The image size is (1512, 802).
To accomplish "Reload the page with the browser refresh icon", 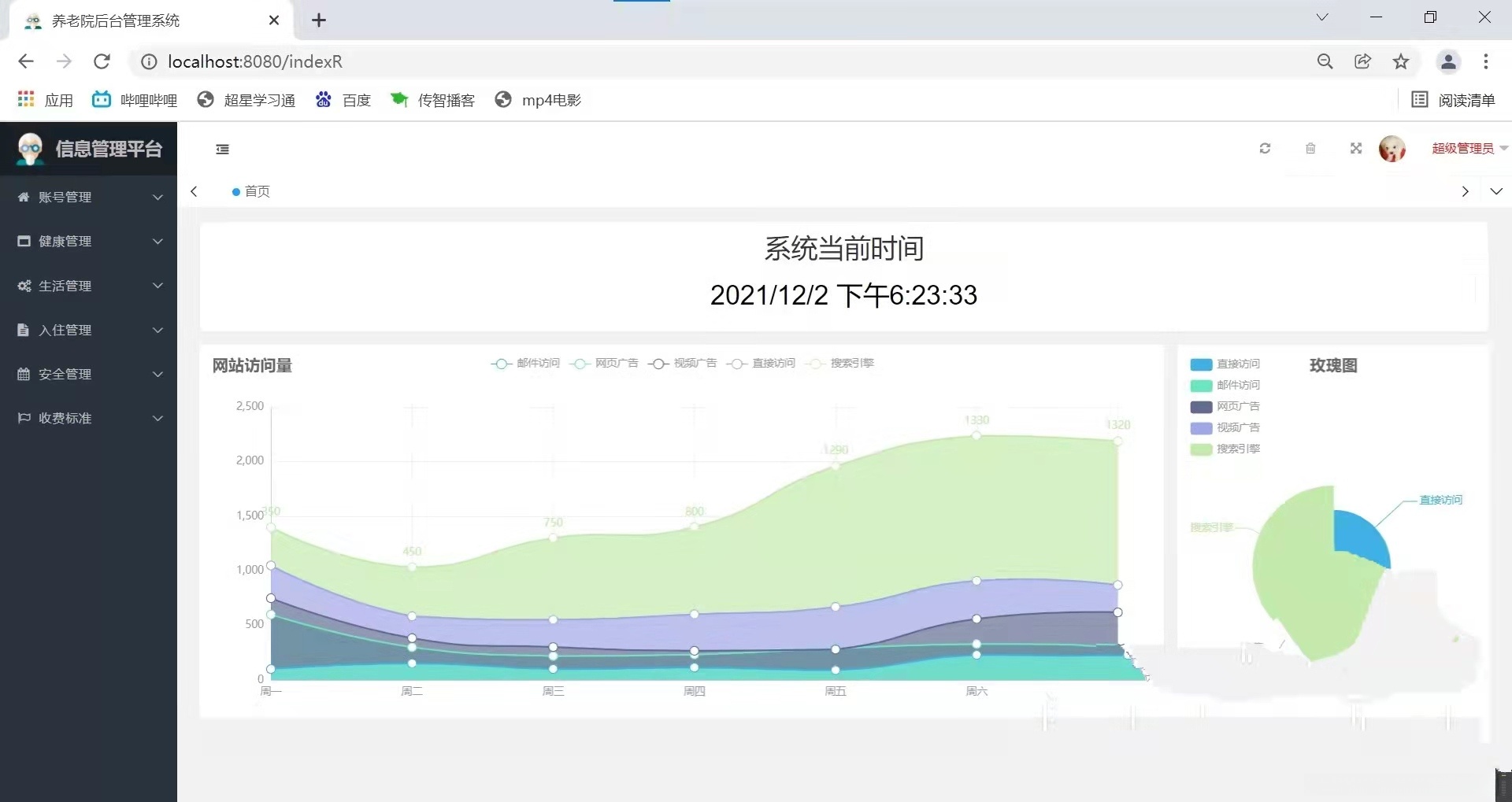I will coord(102,61).
